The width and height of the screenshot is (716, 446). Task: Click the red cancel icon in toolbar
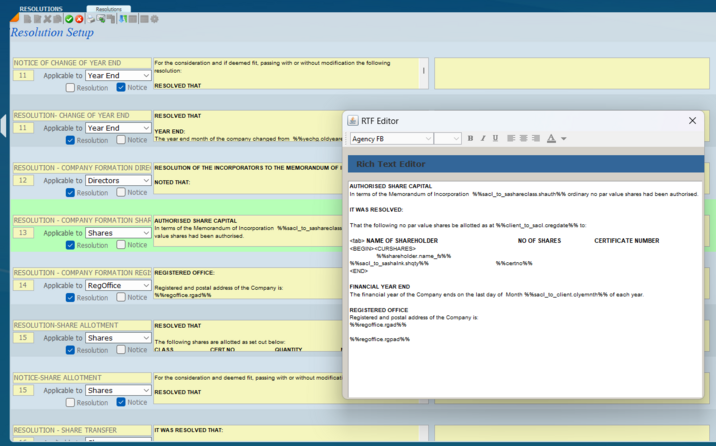click(x=80, y=19)
